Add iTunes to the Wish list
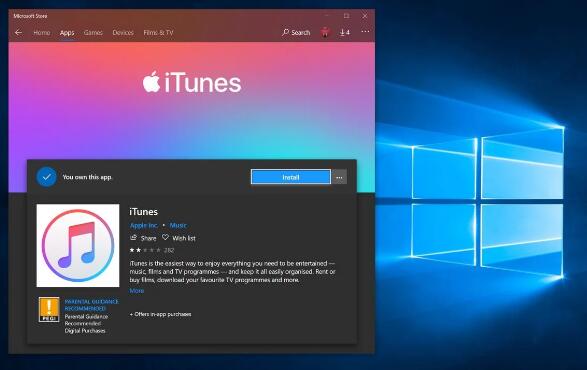The image size is (587, 370). pos(179,238)
